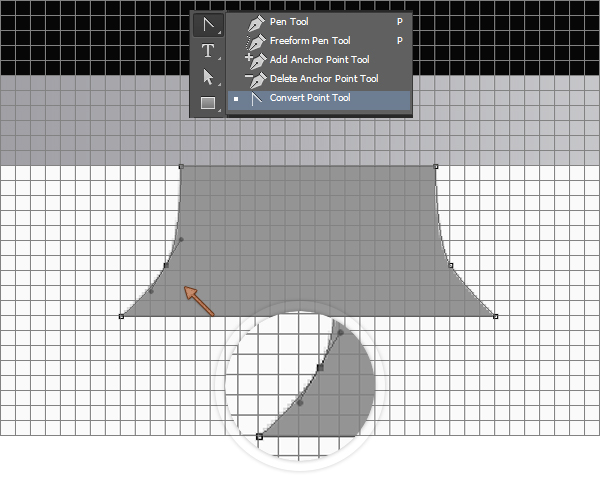
Task: Select the Convert Point tool toolbar icon
Action: [x=208, y=24]
